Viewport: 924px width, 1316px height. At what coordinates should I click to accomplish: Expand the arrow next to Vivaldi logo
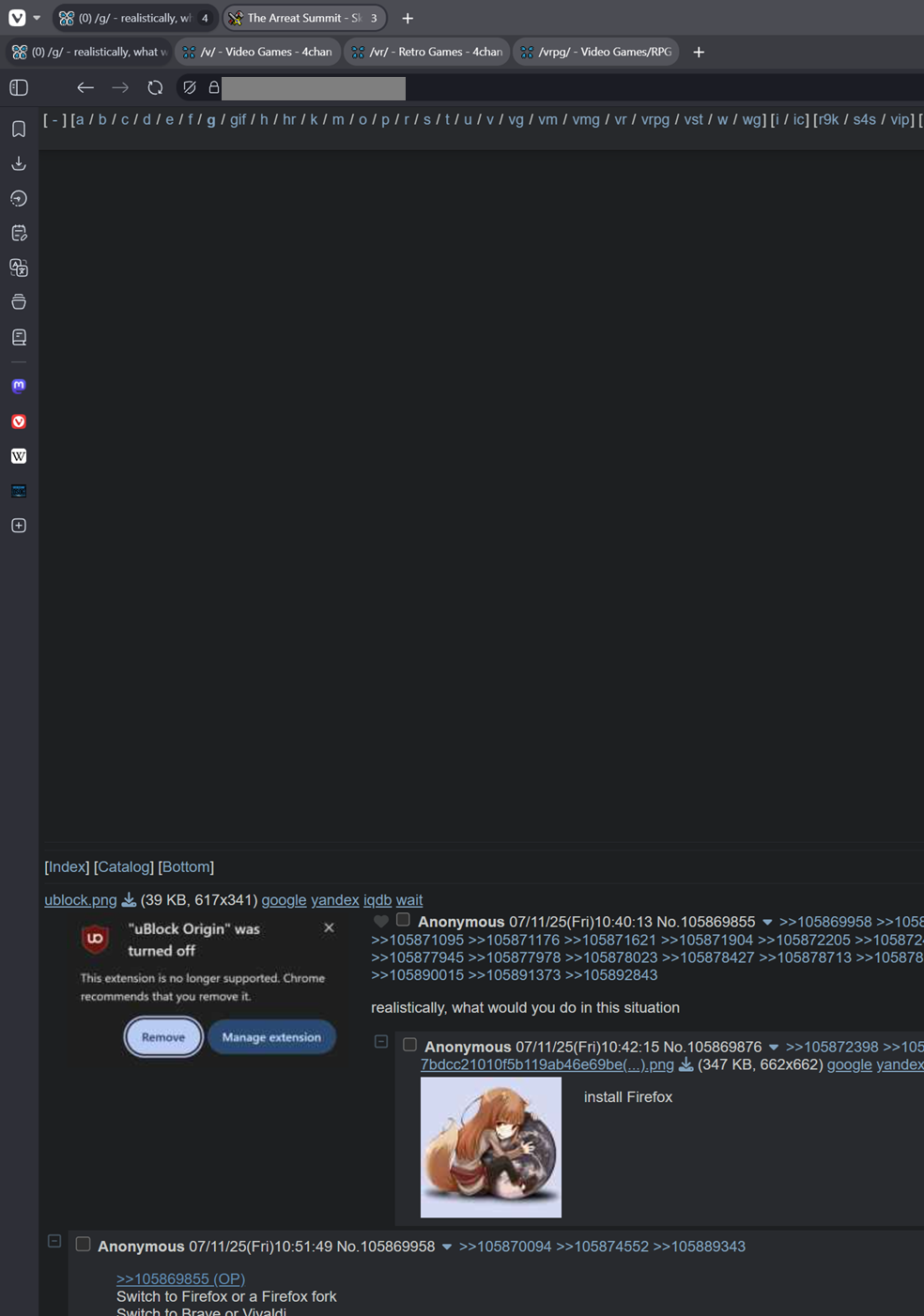coord(37,18)
